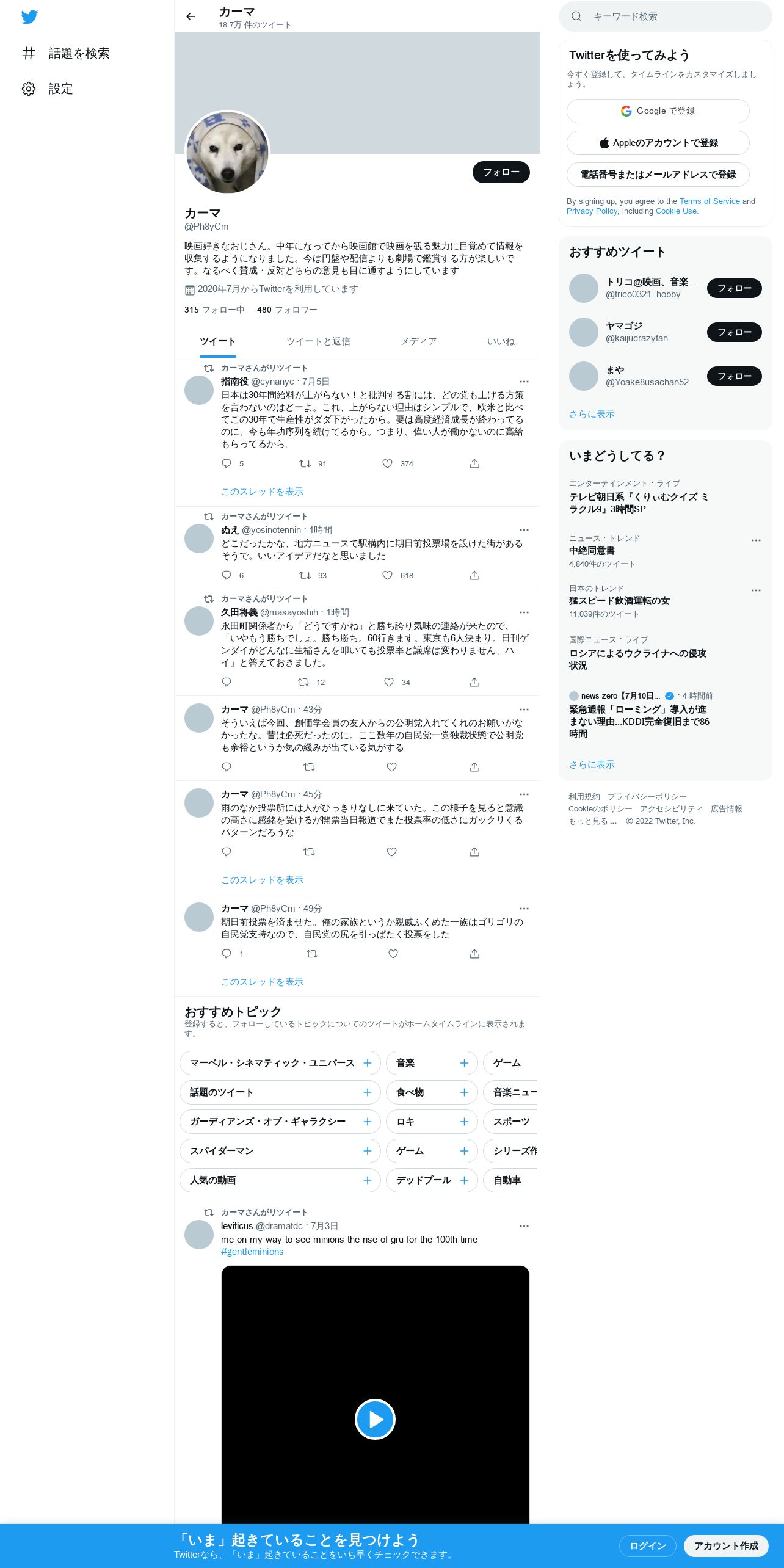This screenshot has height=1568, width=784.
Task: Add マーベル・シネマティック・ユニバース topic plus
Action: [x=368, y=1063]
